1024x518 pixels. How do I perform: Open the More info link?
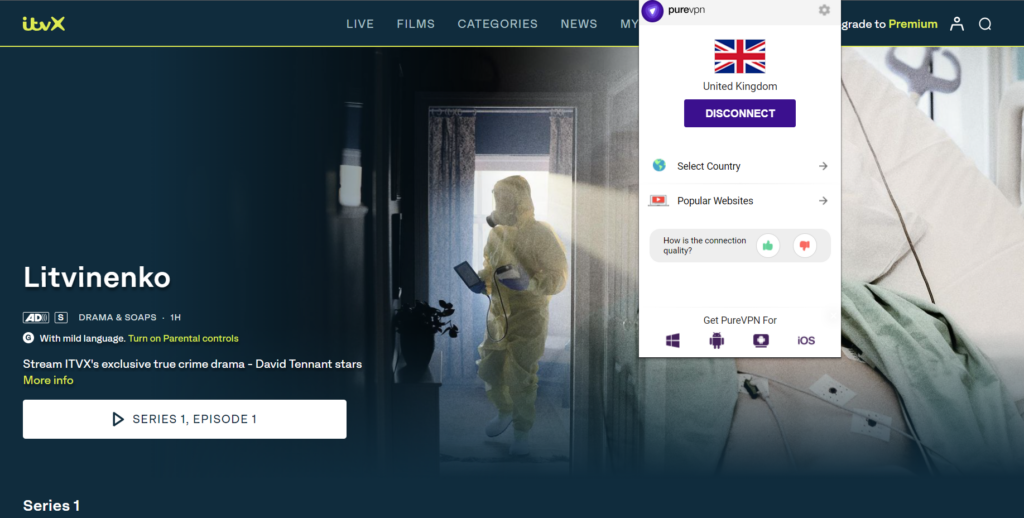48,380
